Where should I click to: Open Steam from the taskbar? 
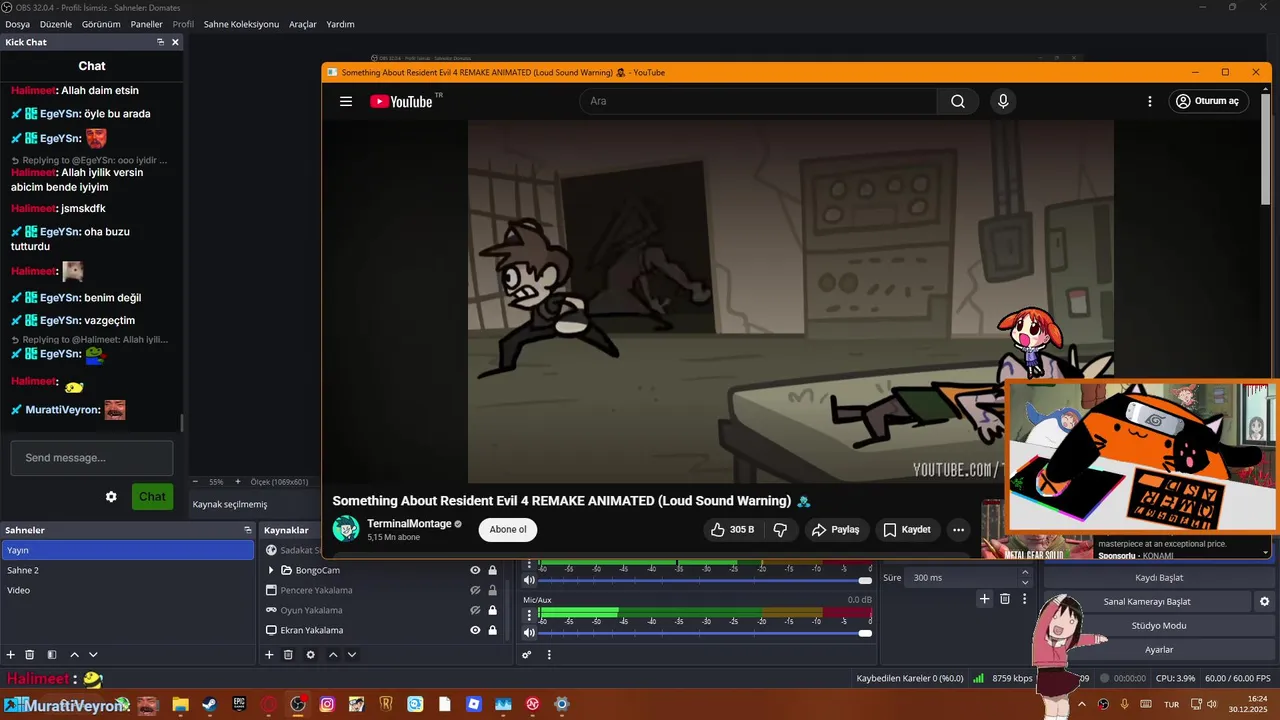tap(209, 704)
